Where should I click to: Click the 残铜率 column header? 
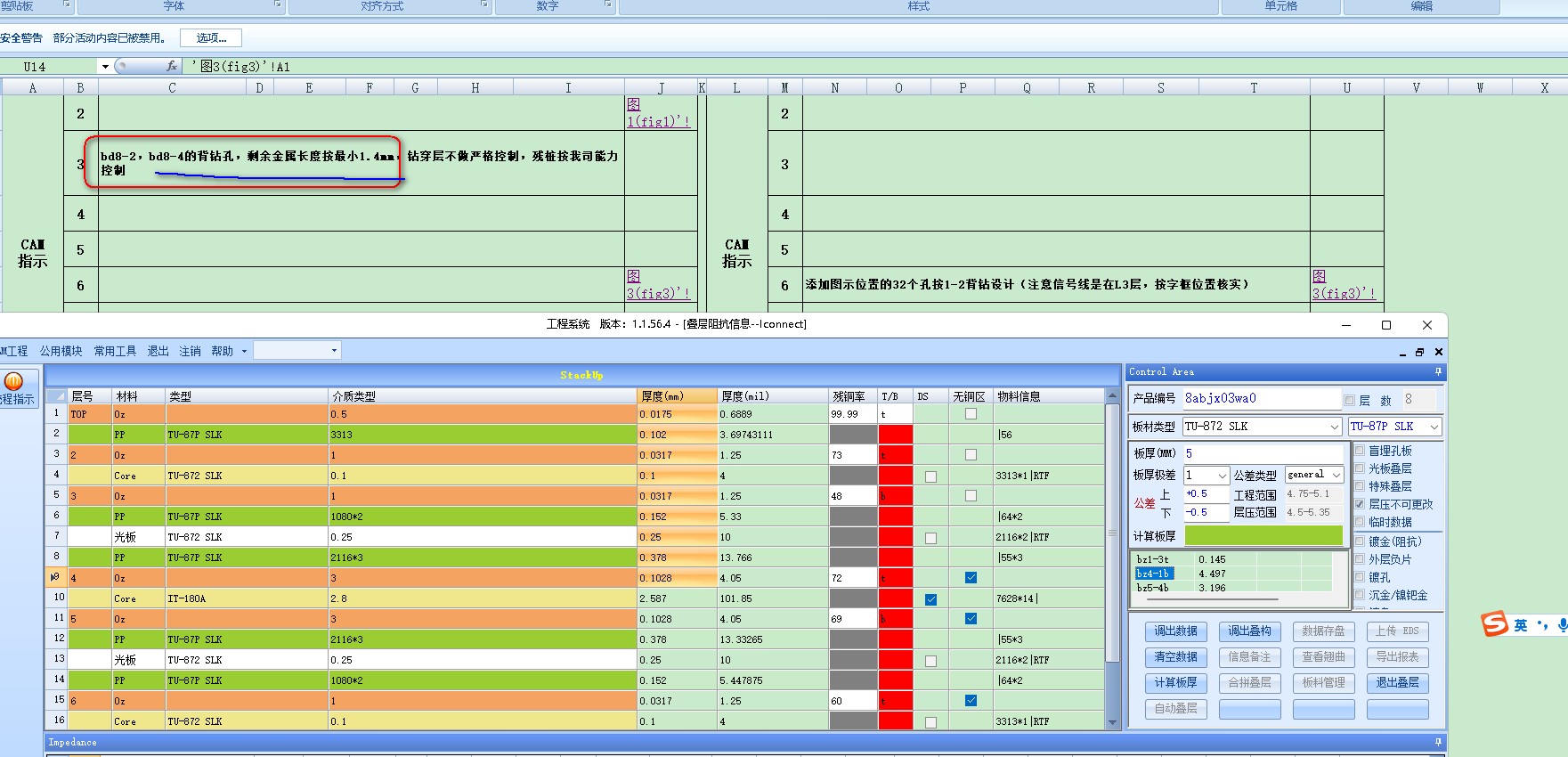852,396
